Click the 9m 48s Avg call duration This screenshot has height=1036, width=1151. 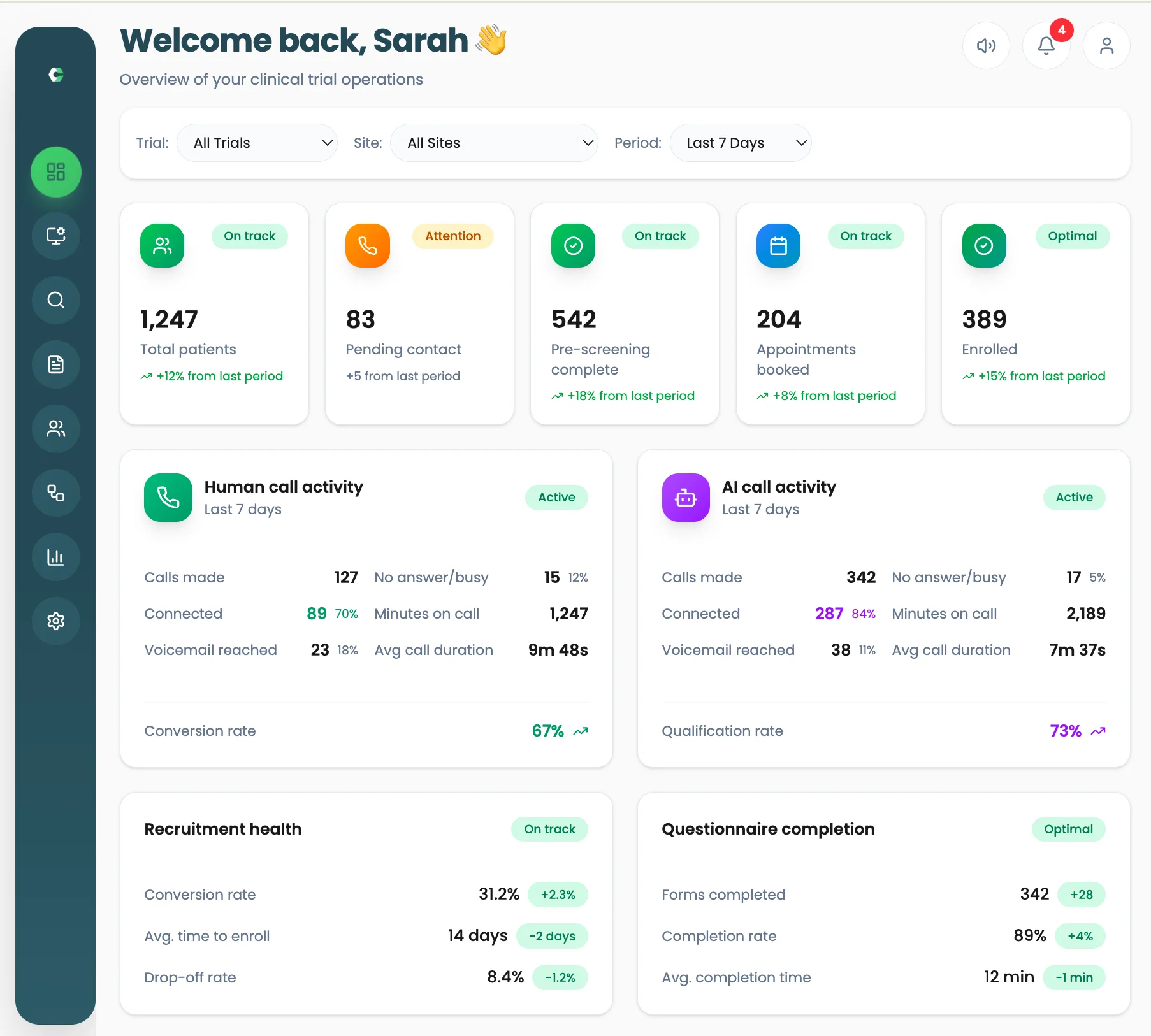(558, 651)
